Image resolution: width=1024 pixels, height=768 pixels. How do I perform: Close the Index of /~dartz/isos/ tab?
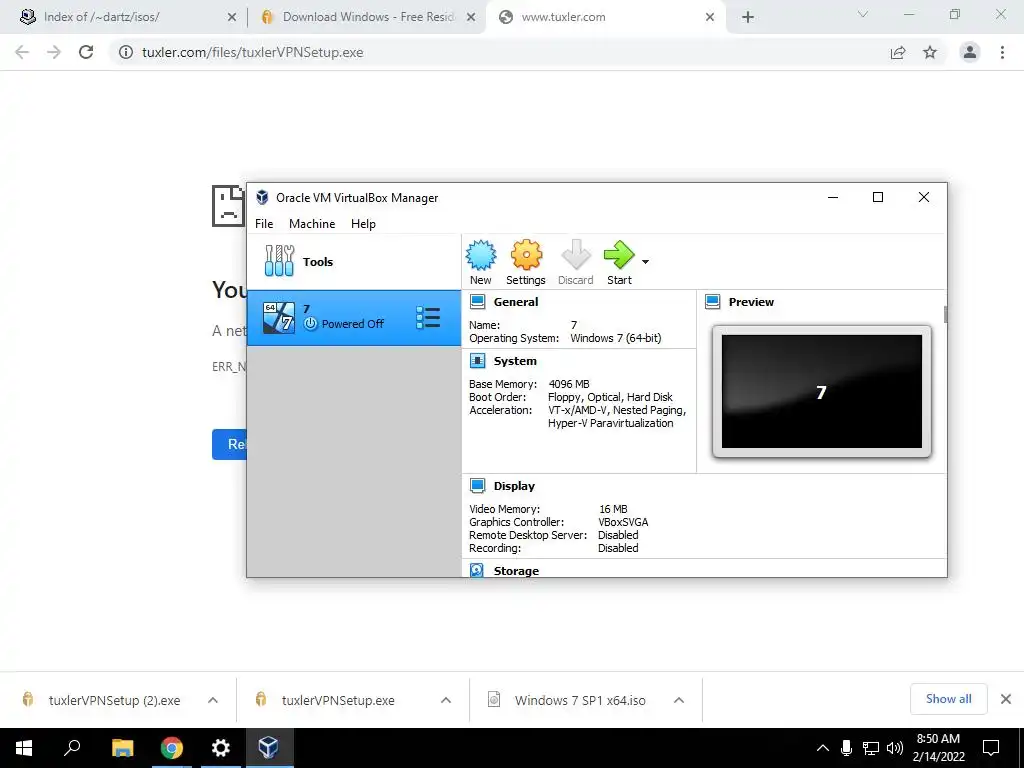pyautogui.click(x=232, y=18)
